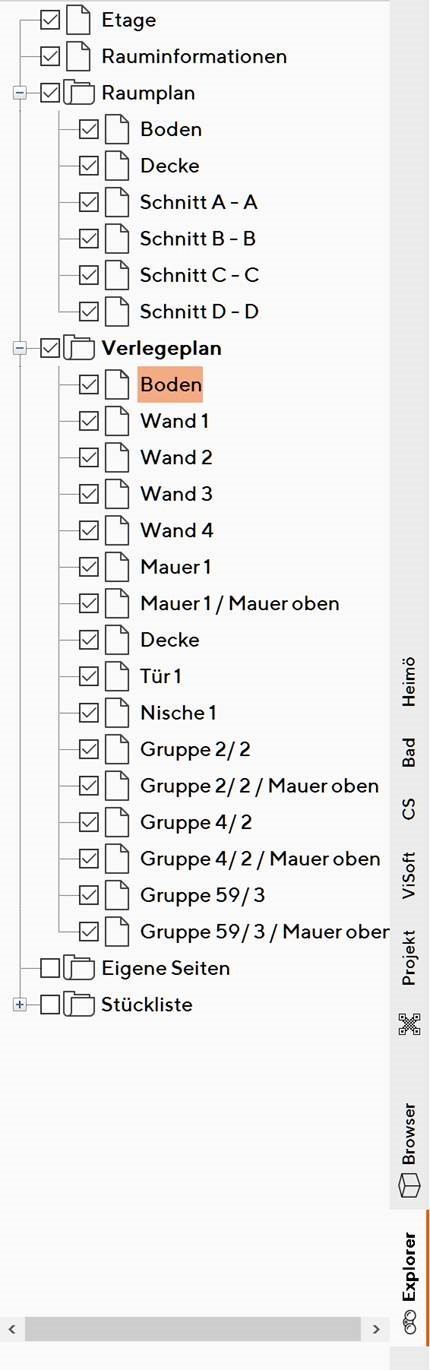
Task: Open the Heimö side tab
Action: click(408, 683)
